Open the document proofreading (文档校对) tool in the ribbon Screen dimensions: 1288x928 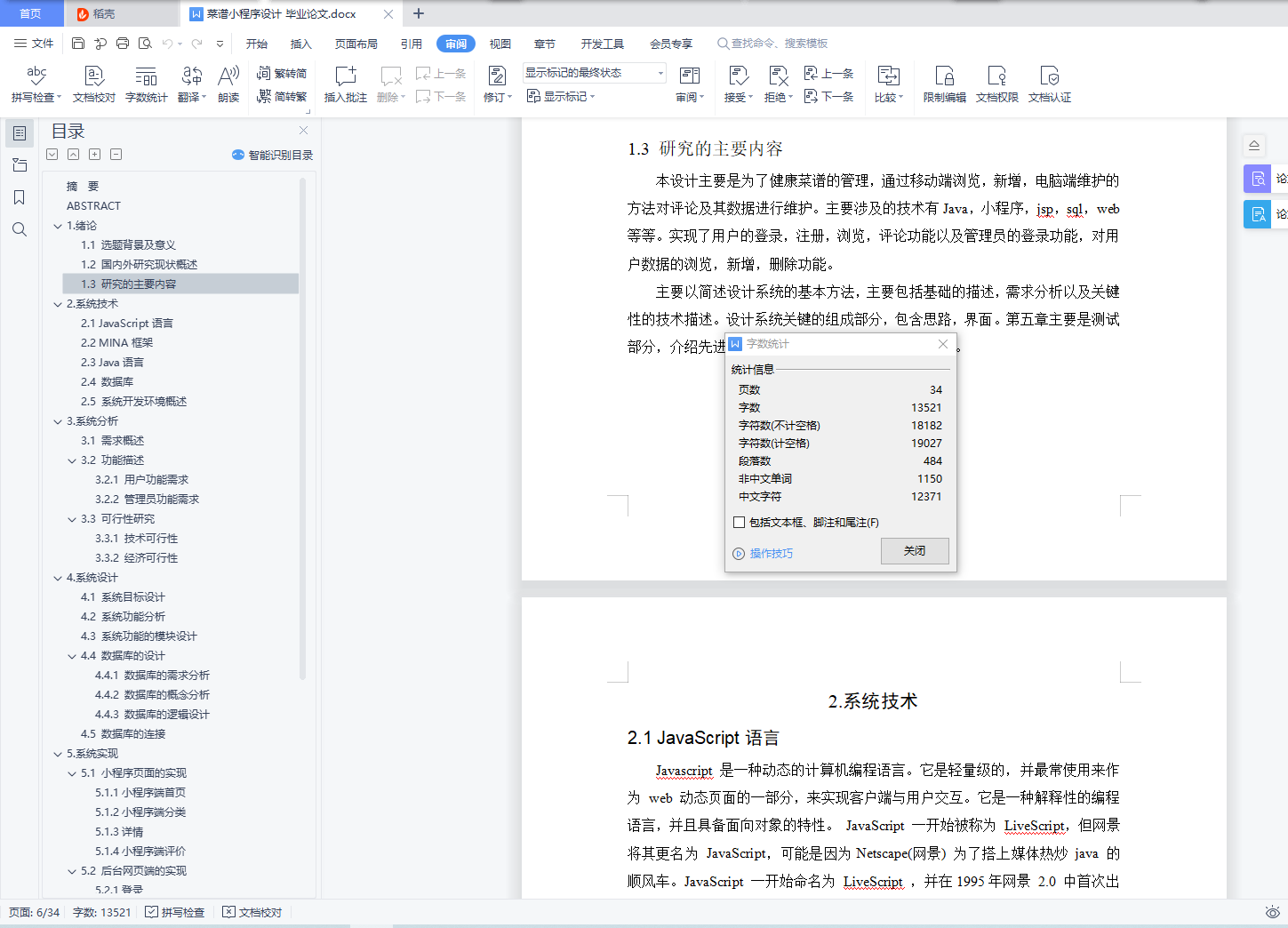(93, 84)
